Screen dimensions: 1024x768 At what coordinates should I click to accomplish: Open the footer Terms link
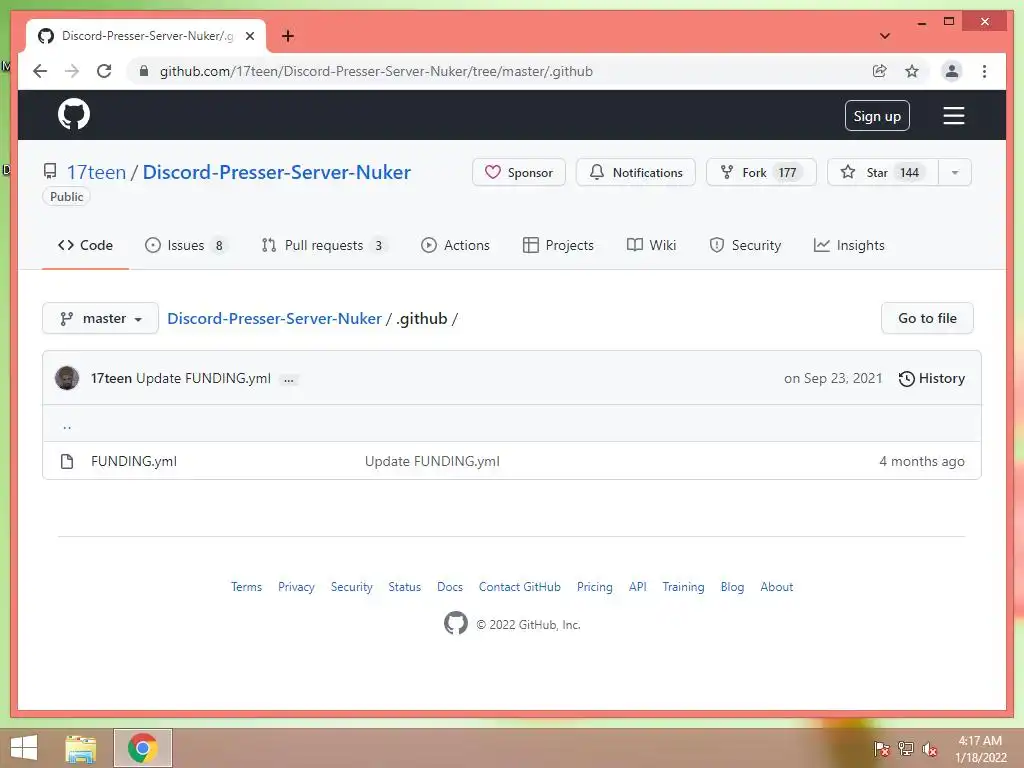[246, 586]
